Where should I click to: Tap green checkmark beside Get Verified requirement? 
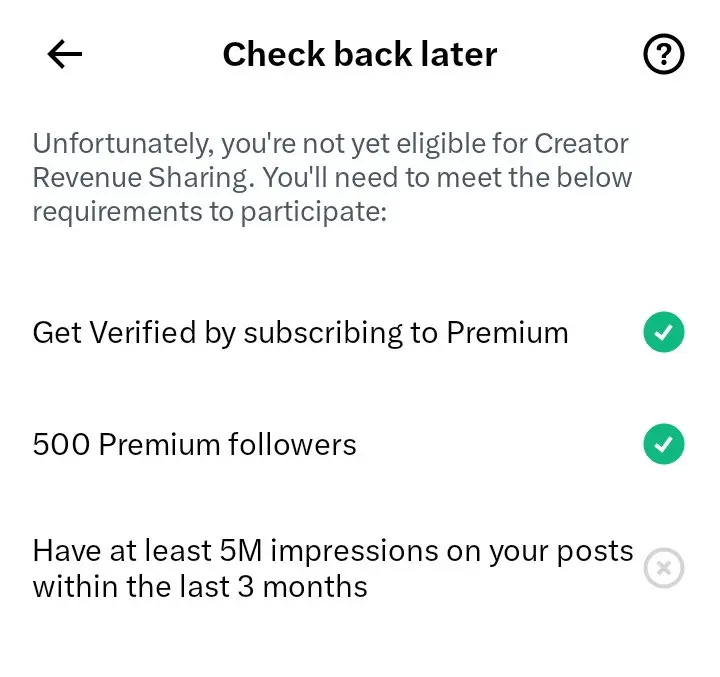coord(664,332)
